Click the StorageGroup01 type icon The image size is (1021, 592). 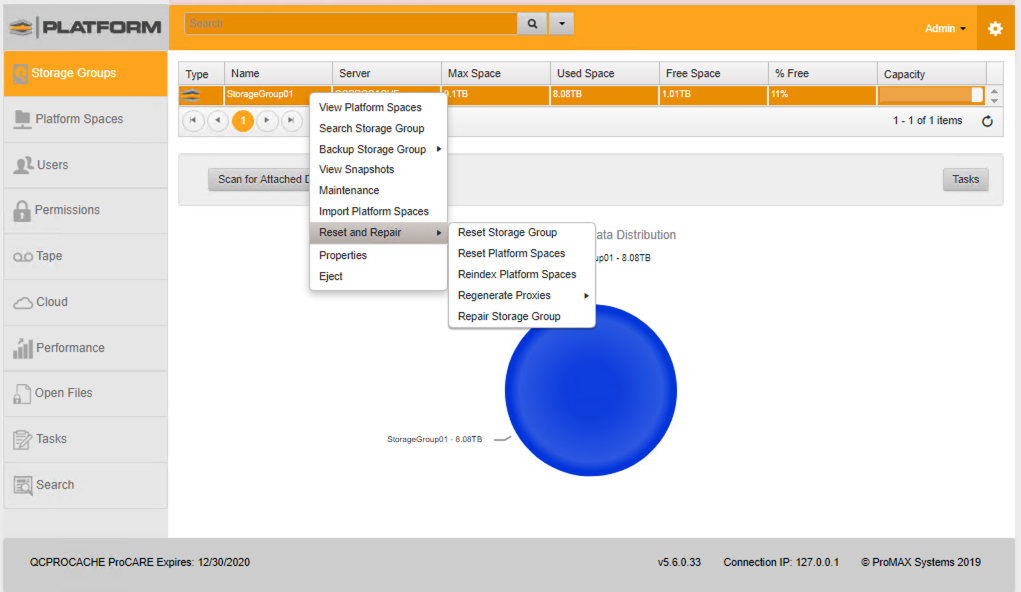click(x=191, y=95)
